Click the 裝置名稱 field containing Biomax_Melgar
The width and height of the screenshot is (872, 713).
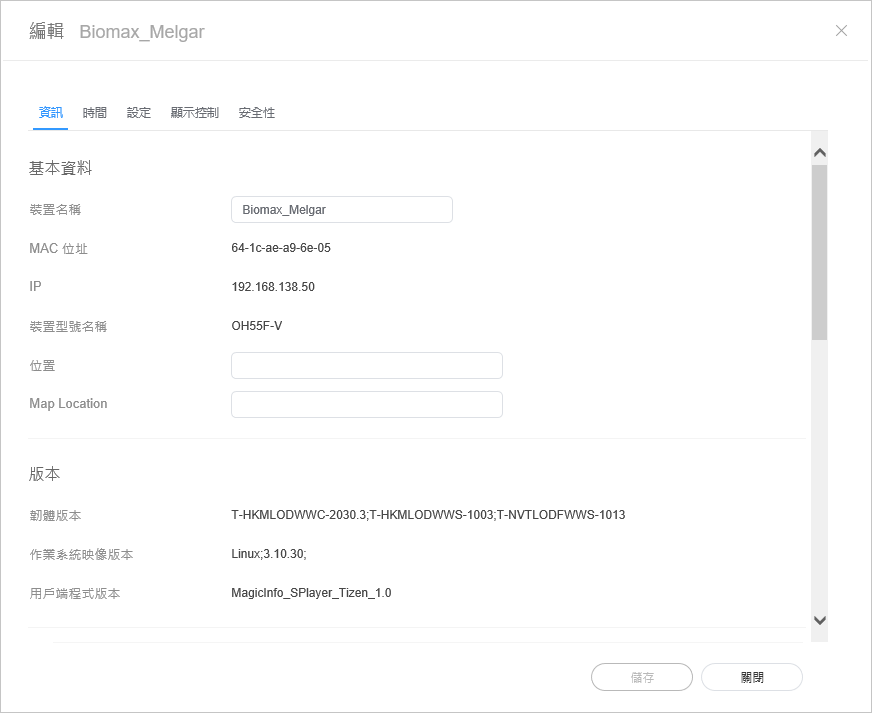[x=341, y=210]
